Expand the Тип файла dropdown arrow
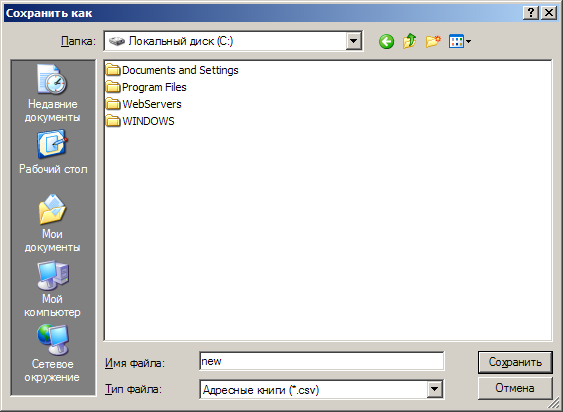This screenshot has width=563, height=412. pos(434,389)
